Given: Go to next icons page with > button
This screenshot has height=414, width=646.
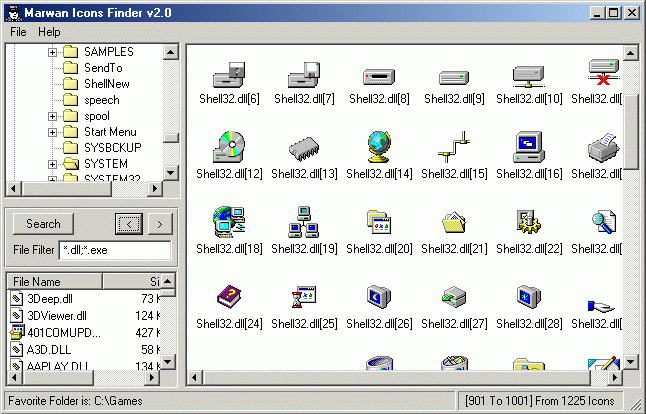Looking at the screenshot, I should pos(160,224).
